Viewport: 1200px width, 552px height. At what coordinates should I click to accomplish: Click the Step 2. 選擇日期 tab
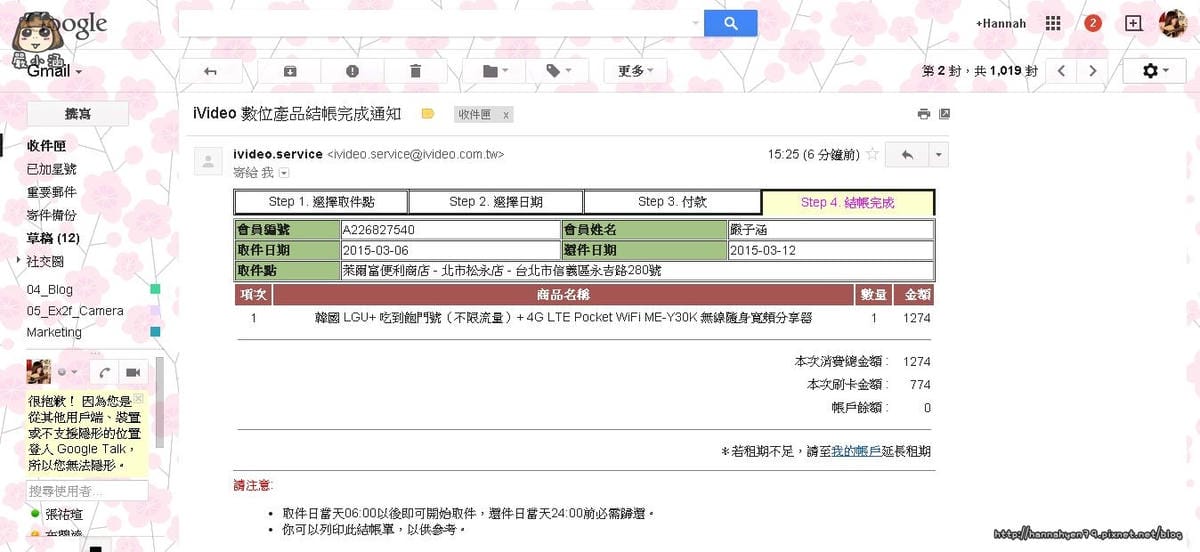[496, 202]
